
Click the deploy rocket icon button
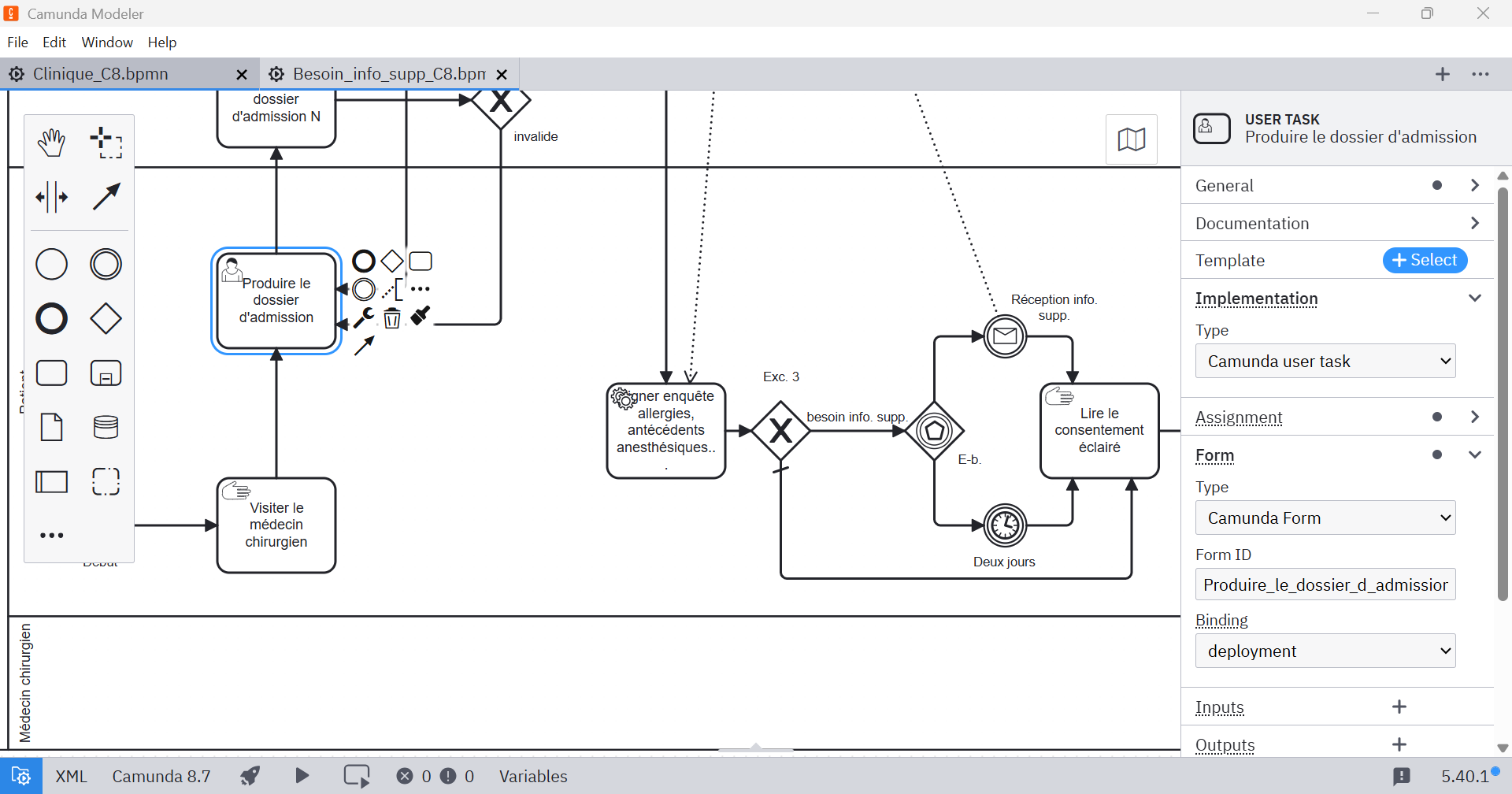coord(250,776)
